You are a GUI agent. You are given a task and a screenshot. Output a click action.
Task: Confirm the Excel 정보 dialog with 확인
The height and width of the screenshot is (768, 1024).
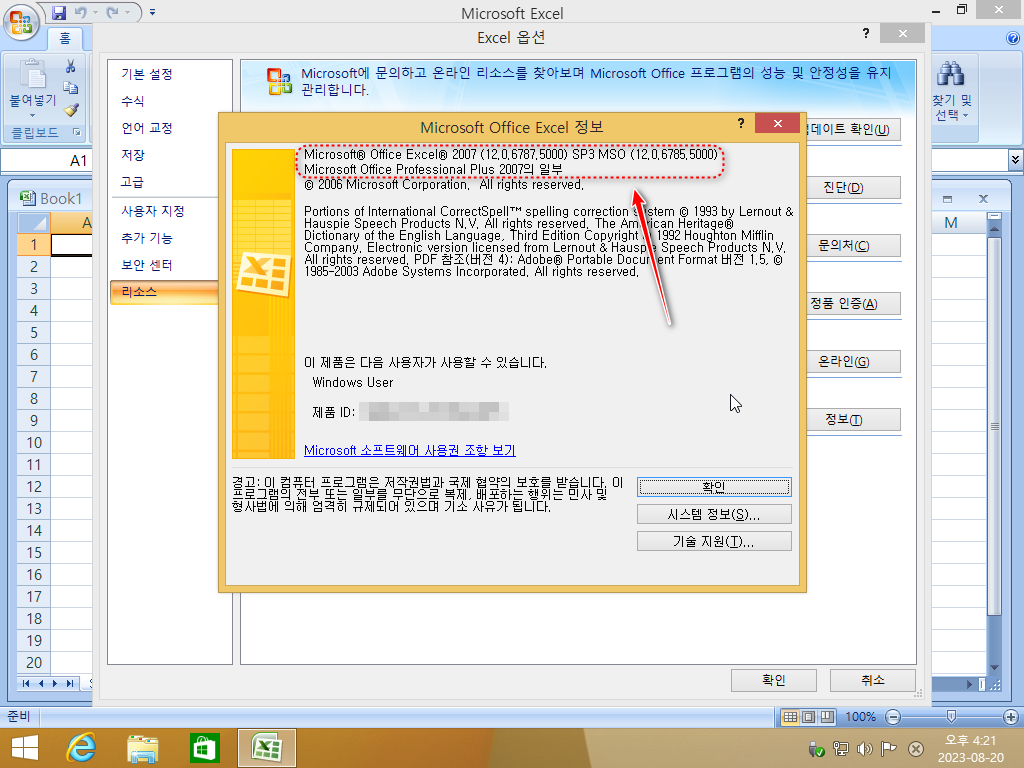pos(714,487)
